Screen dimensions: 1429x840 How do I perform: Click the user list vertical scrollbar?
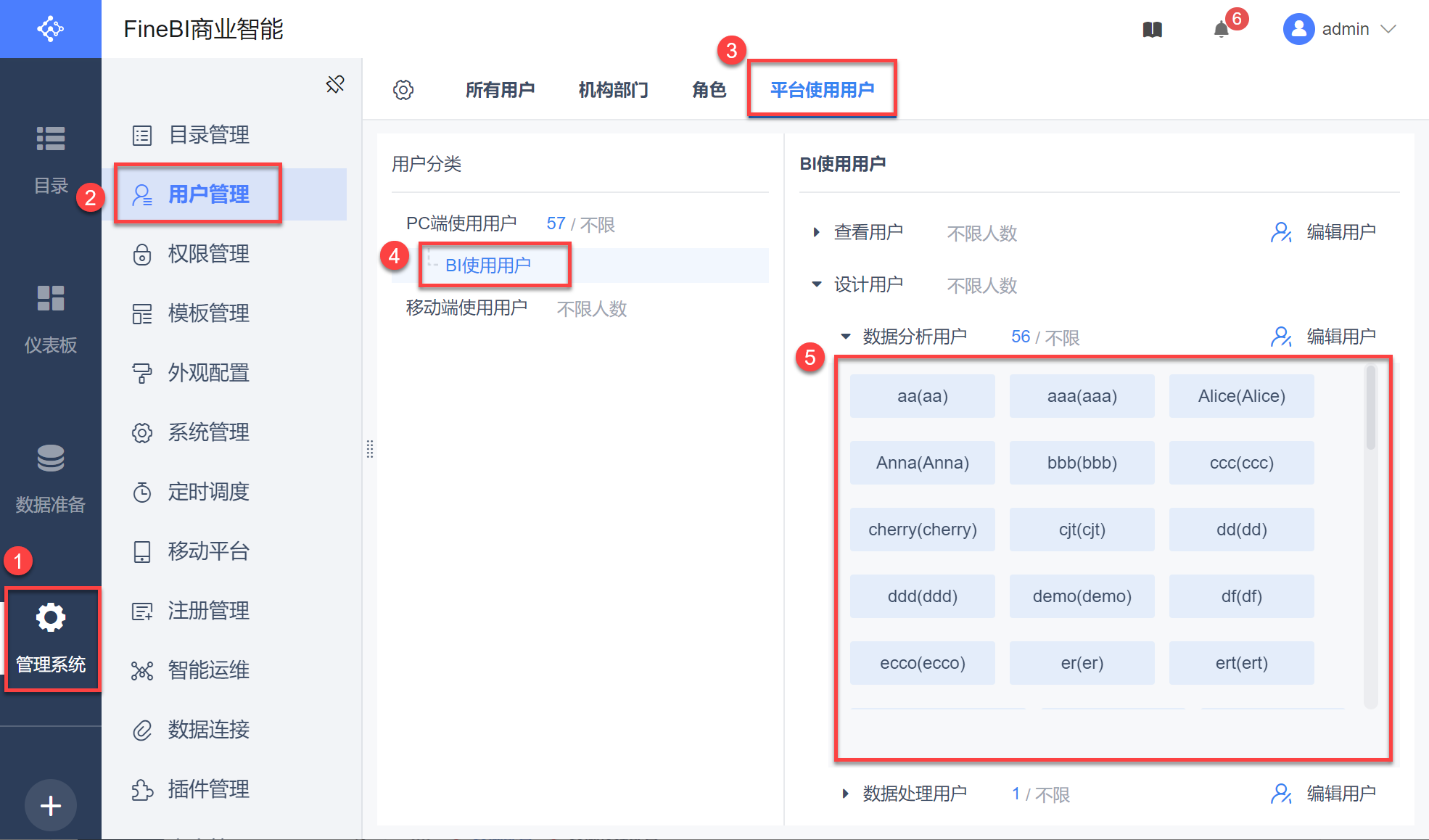[1370, 408]
